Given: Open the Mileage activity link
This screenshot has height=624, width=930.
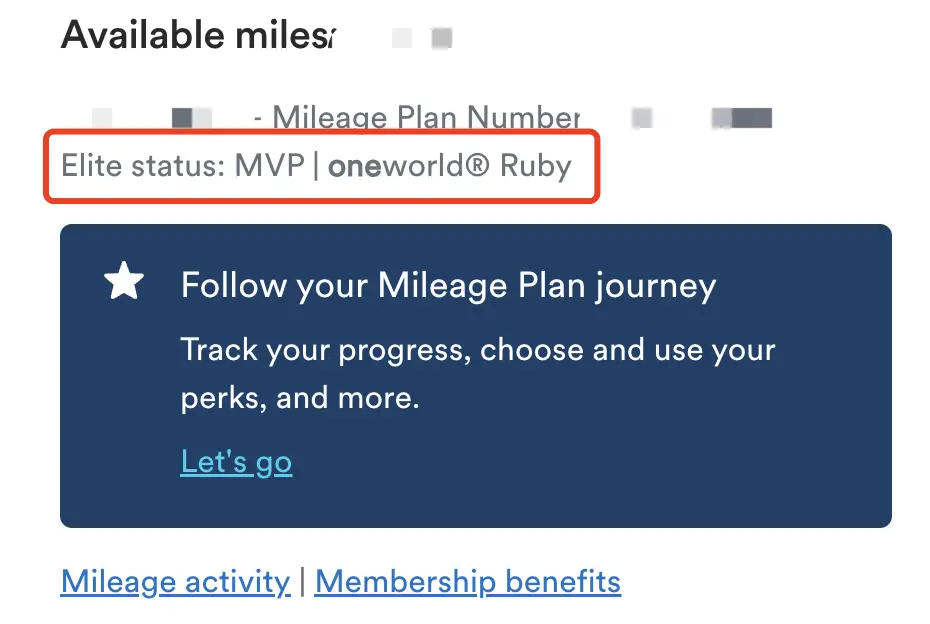Looking at the screenshot, I should pos(175,581).
